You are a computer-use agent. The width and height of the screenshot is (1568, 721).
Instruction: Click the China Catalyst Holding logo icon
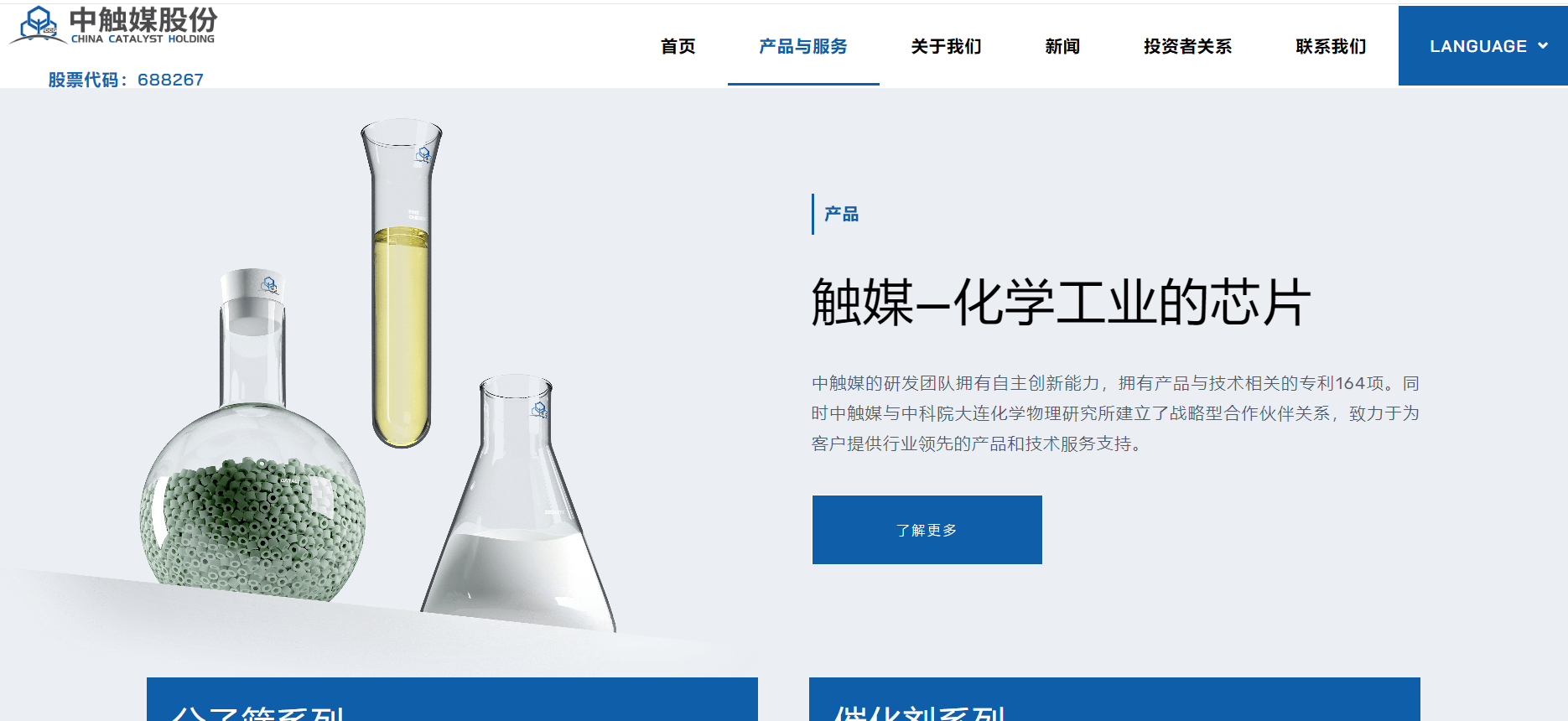coord(38,23)
